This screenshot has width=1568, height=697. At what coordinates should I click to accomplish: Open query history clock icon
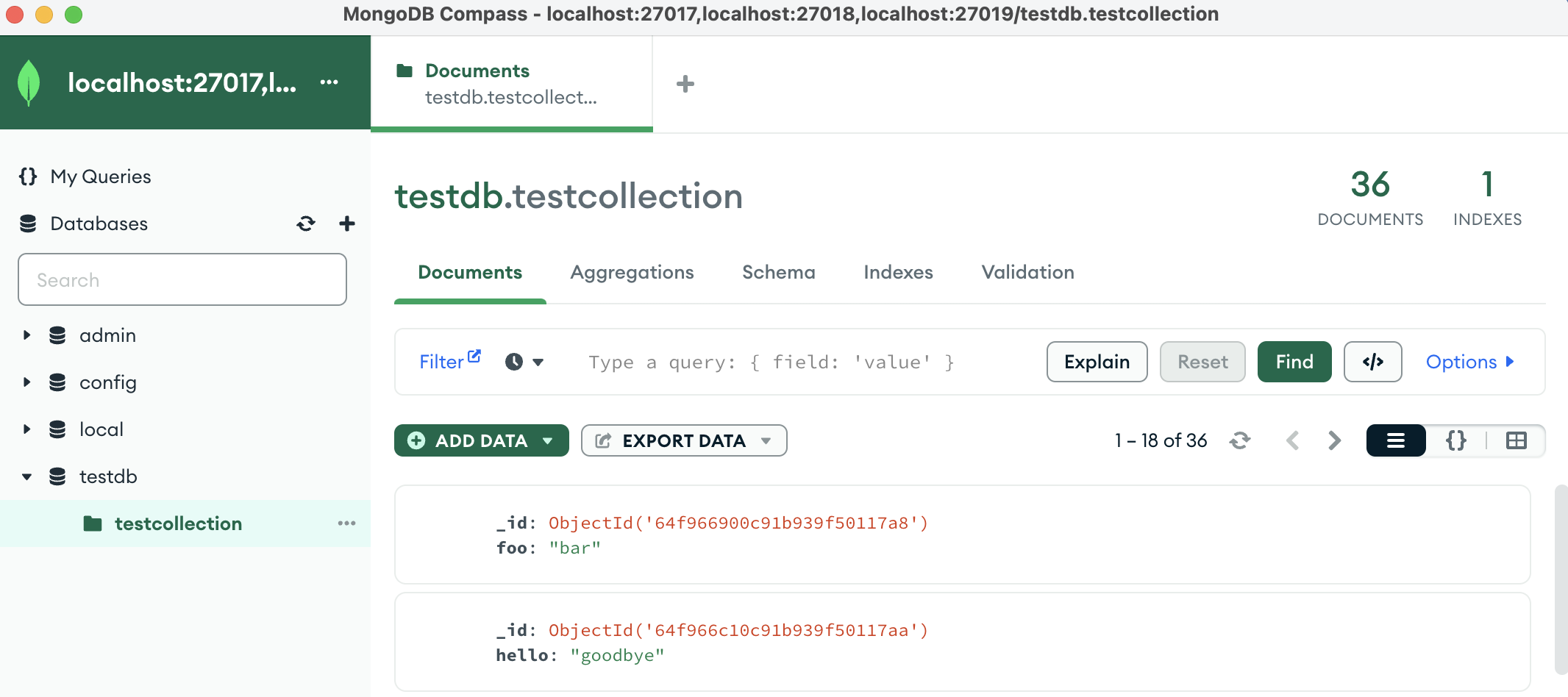tap(514, 362)
